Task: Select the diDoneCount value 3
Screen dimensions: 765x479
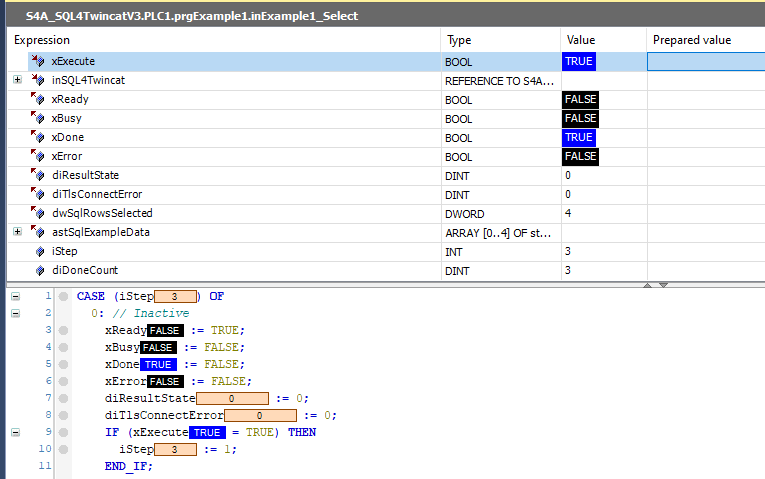Action: 568,270
